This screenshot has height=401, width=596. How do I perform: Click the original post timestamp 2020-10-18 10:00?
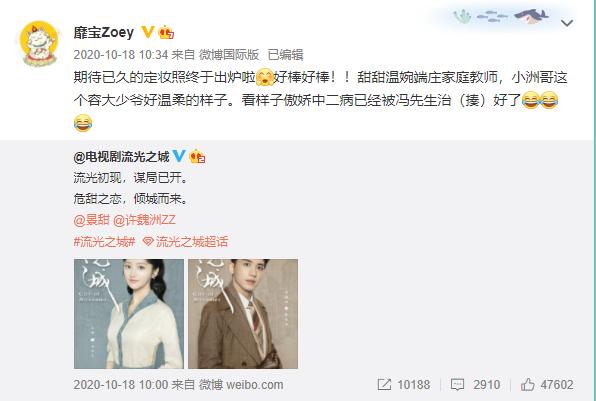(x=120, y=385)
